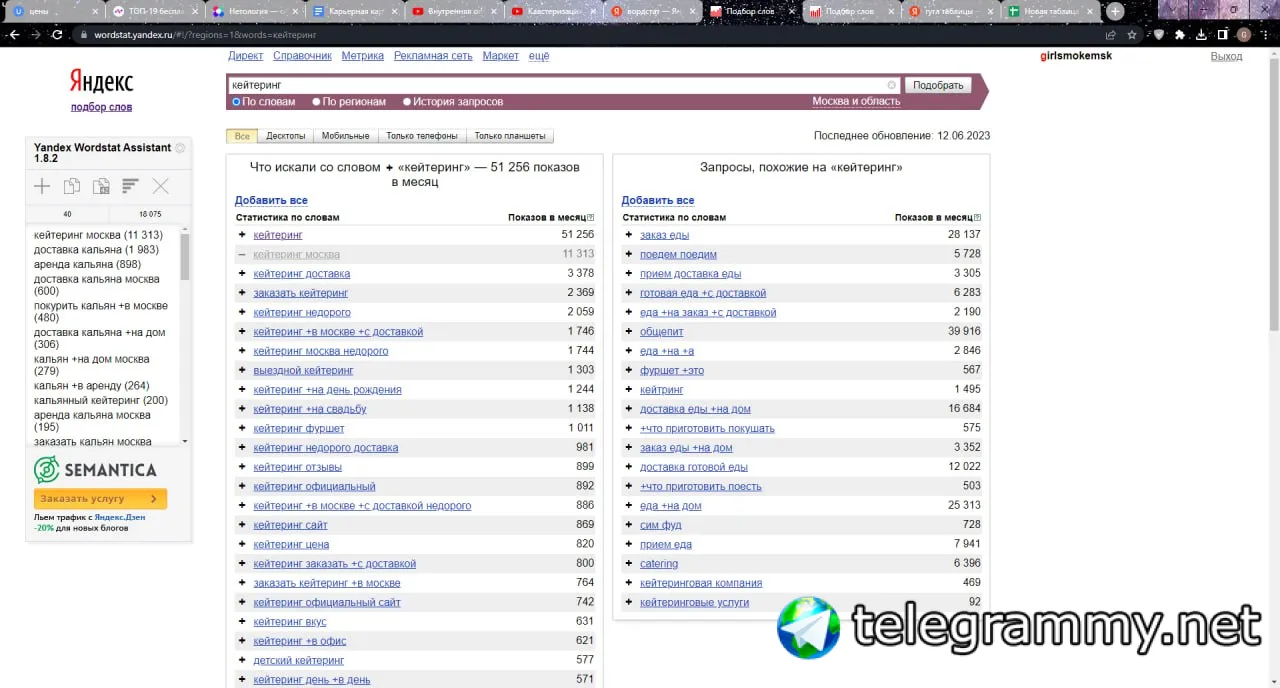Click help icon by right 'Показов в месяц'
The height and width of the screenshot is (688, 1280).
click(x=977, y=217)
